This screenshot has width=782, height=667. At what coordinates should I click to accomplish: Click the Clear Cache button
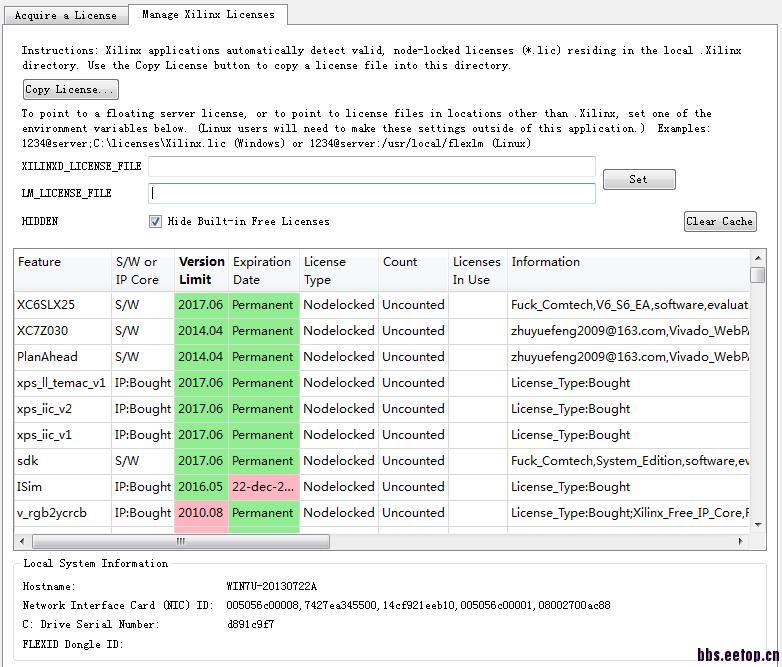(720, 221)
